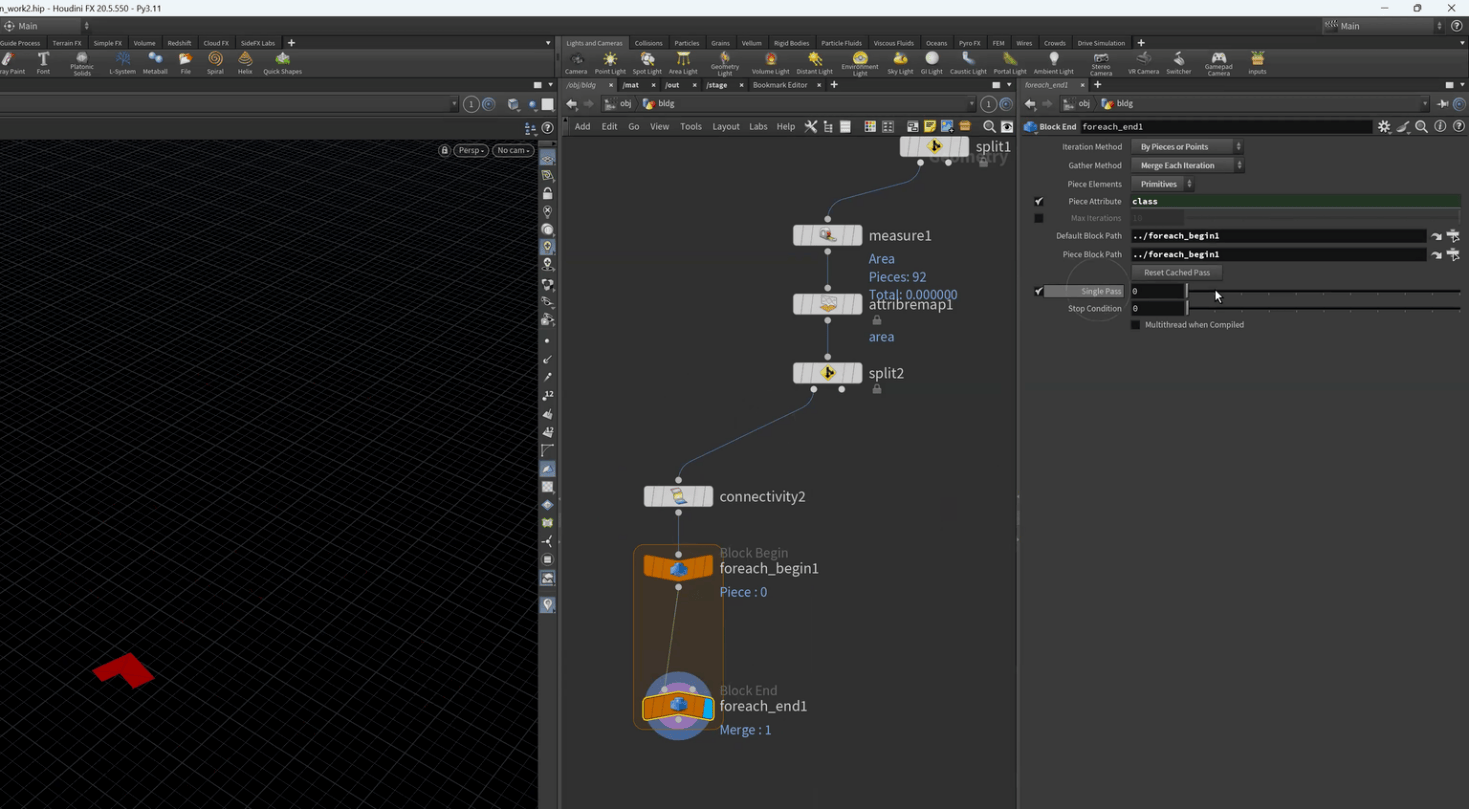Select the Point Light shelf tool
The image size is (1469, 809).
click(x=610, y=62)
